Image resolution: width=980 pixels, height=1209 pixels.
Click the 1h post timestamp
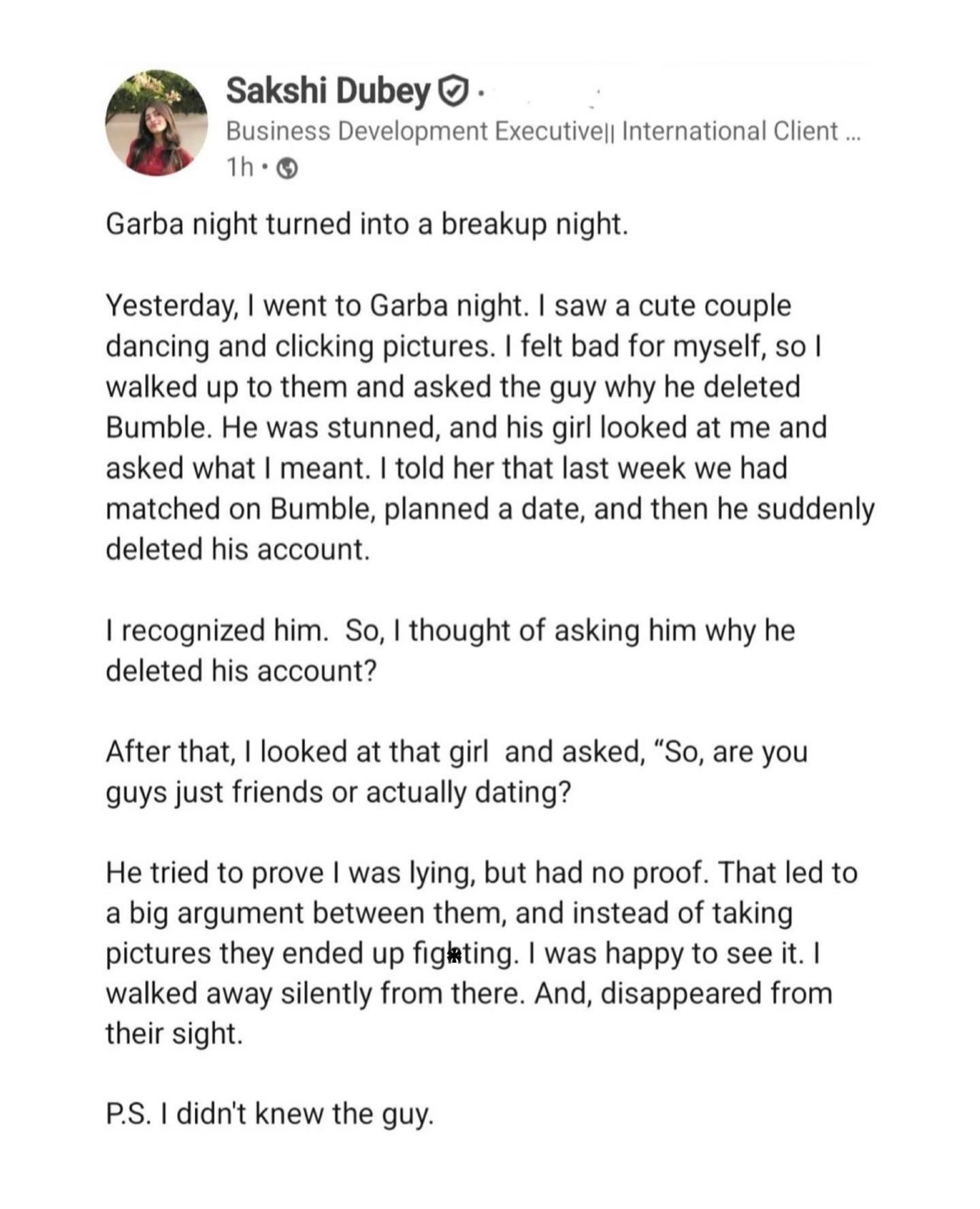238,167
